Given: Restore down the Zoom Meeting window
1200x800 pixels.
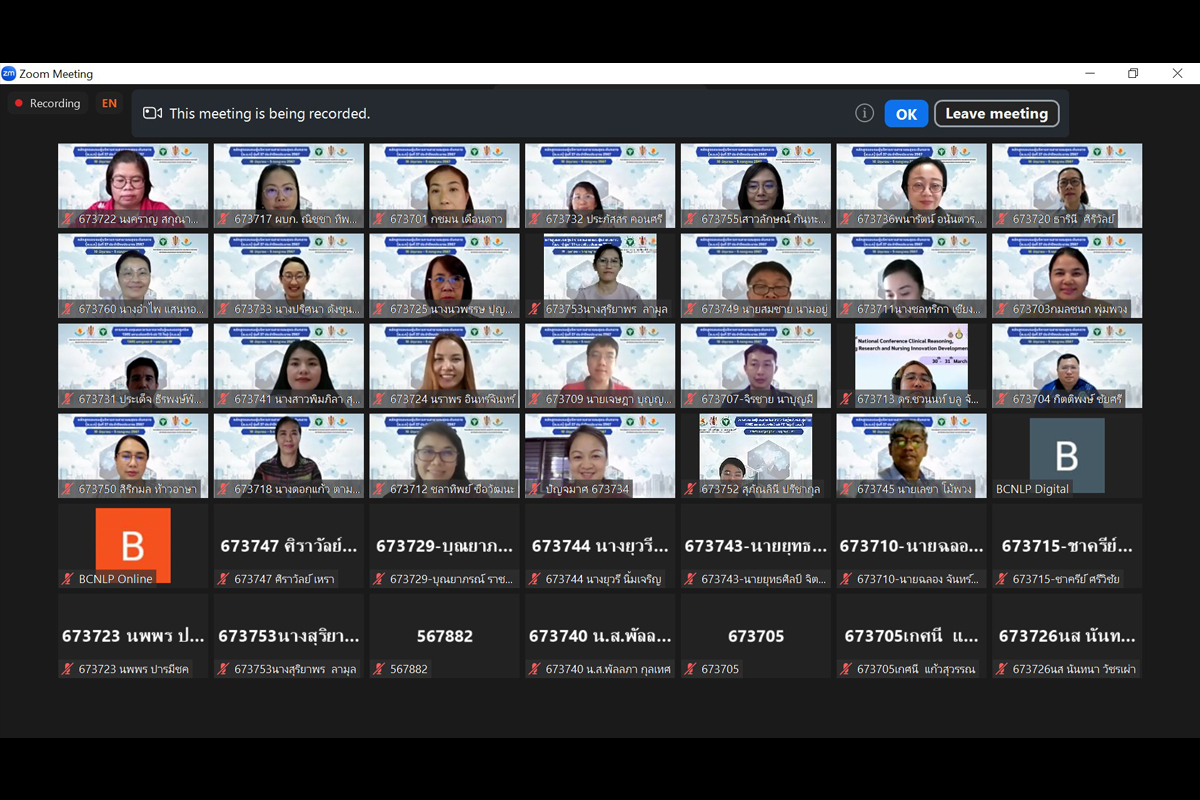Looking at the screenshot, I should click(x=1133, y=74).
